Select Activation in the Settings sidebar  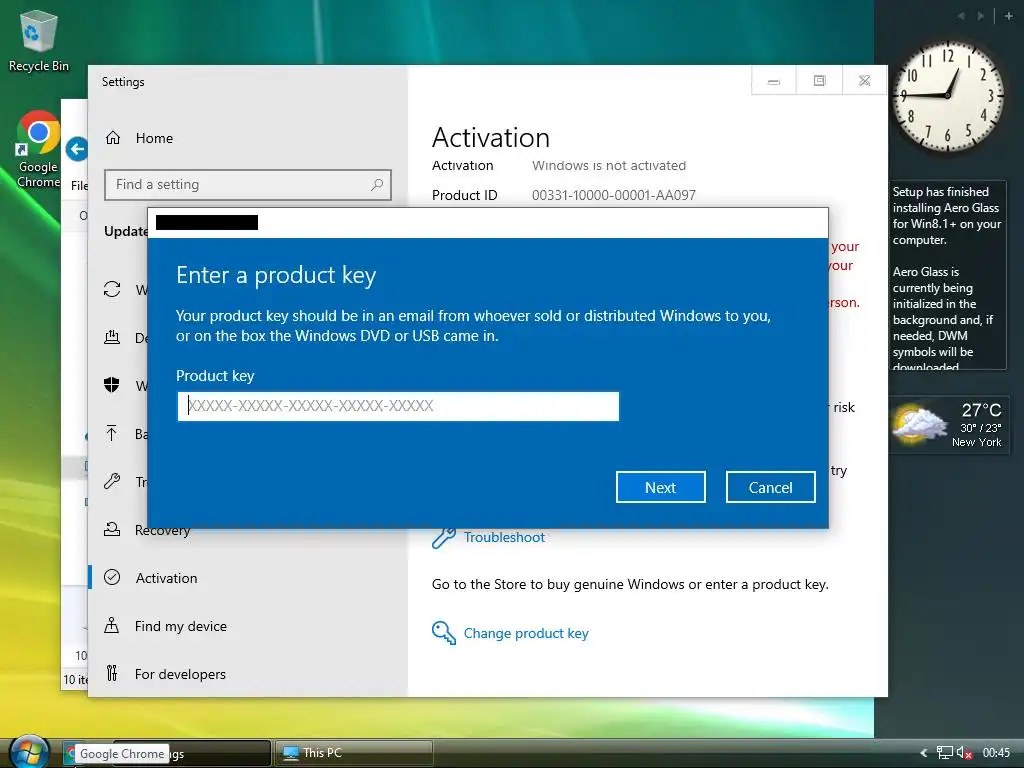point(167,578)
